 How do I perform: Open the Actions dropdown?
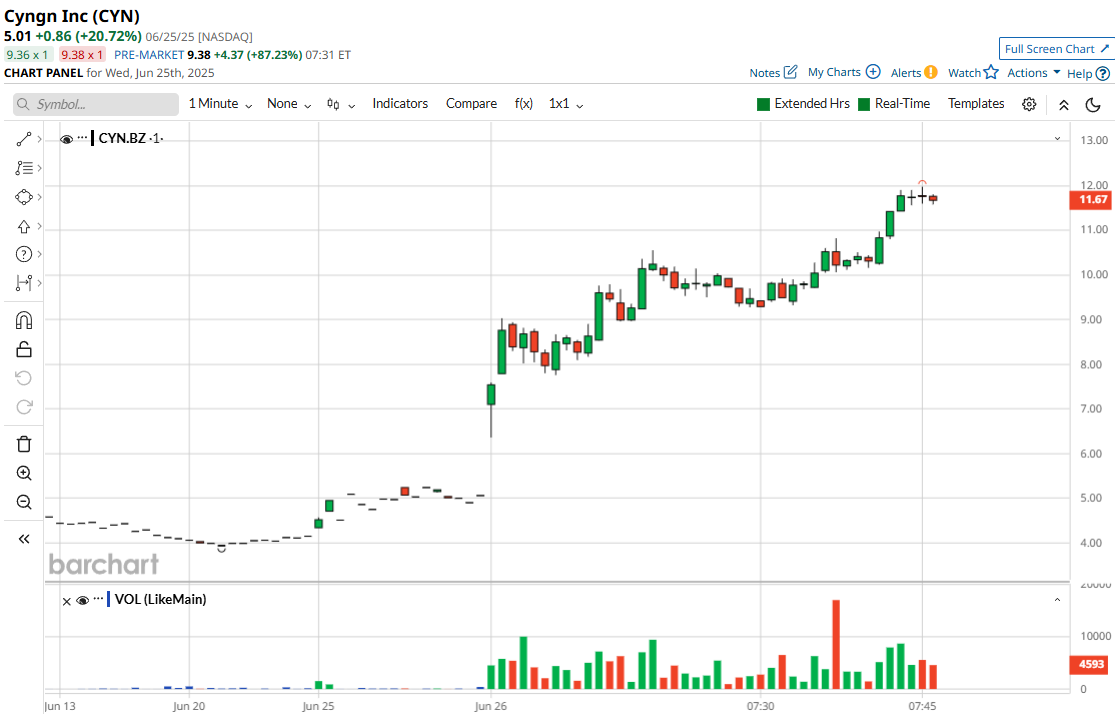[x=1034, y=73]
